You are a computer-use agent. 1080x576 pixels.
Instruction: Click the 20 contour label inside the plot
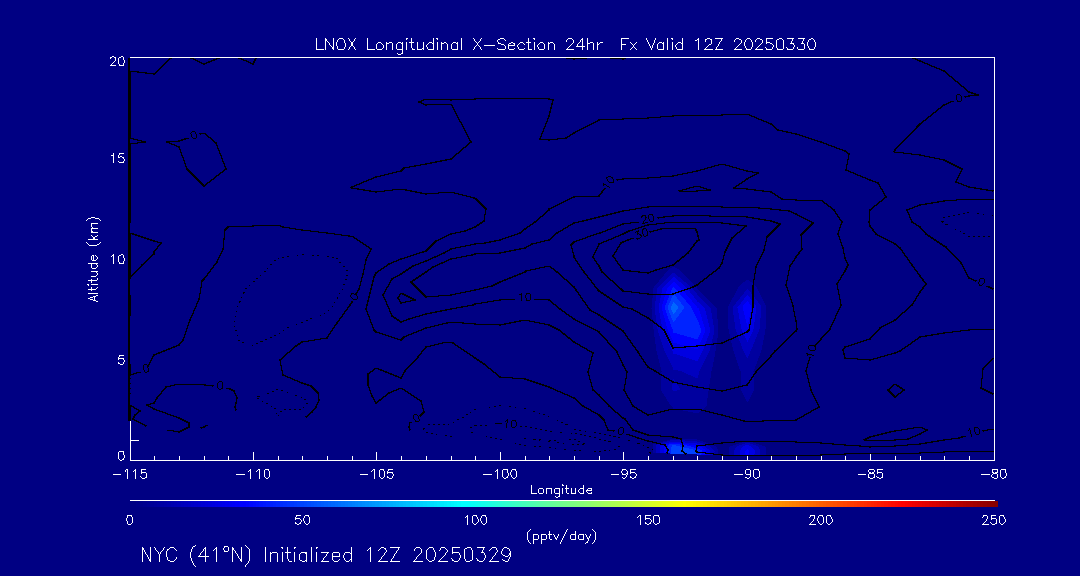[647, 219]
